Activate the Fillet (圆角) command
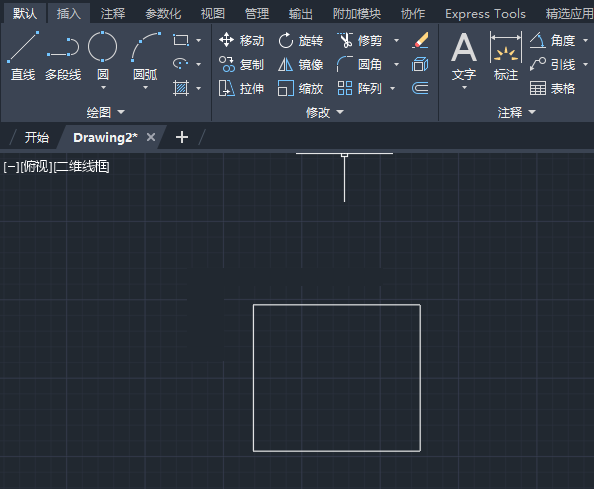Image resolution: width=594 pixels, height=489 pixels. click(359, 64)
